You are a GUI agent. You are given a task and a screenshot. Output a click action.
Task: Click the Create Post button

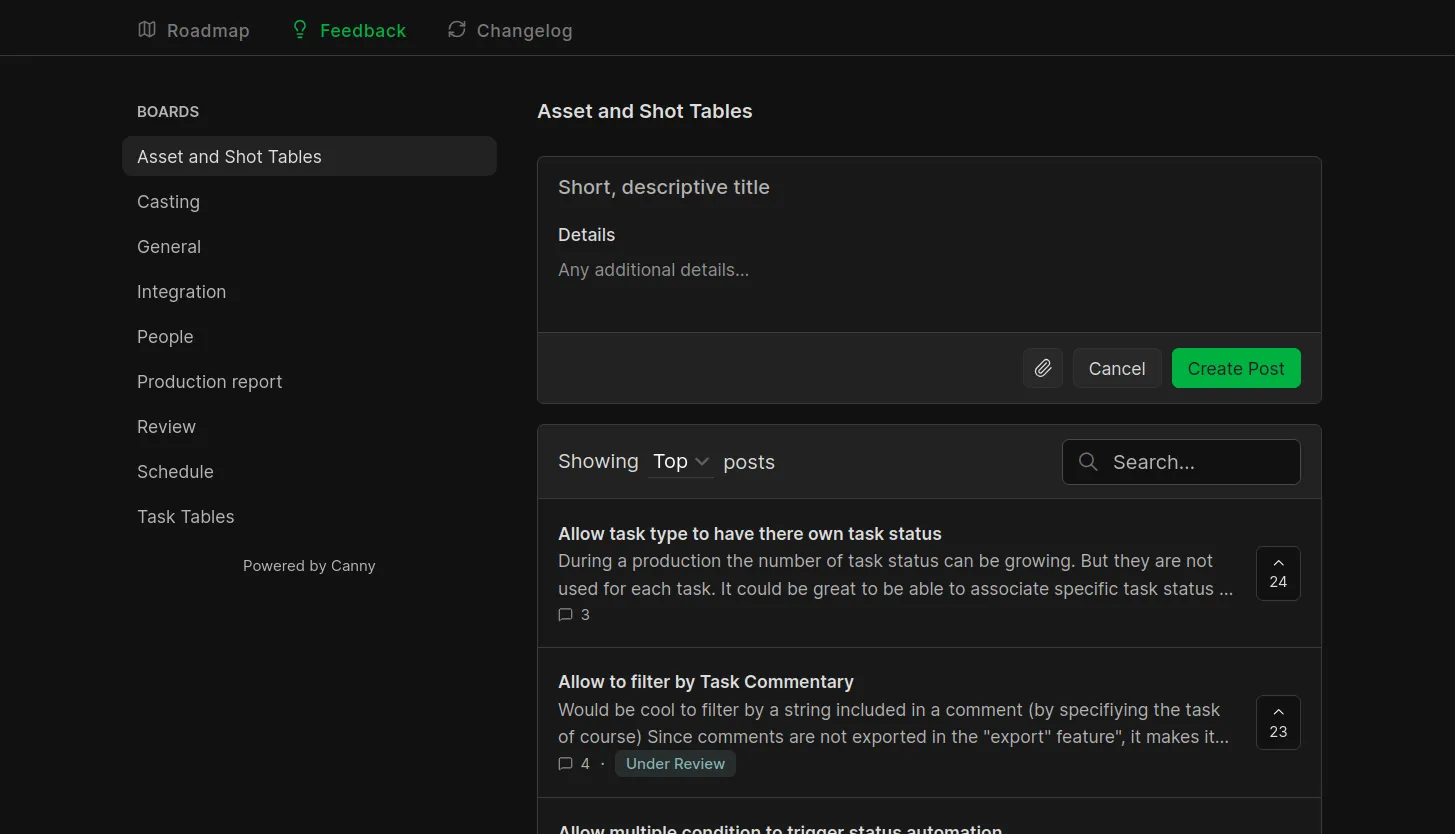coord(1236,368)
